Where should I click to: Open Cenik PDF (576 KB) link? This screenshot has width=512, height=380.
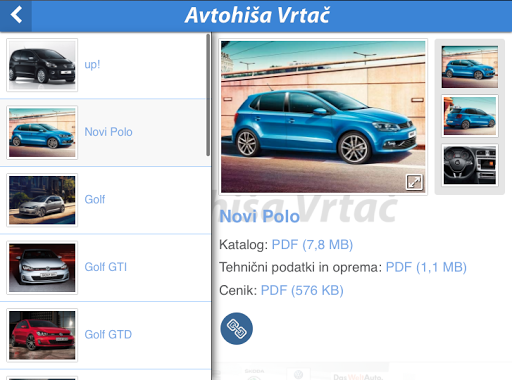click(x=302, y=290)
